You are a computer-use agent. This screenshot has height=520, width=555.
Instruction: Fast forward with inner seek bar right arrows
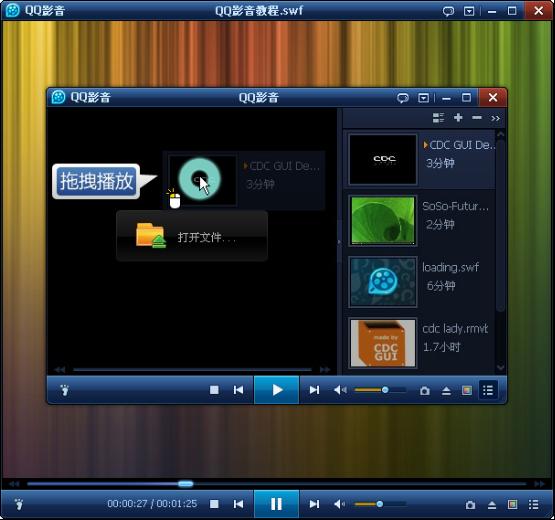[325, 370]
